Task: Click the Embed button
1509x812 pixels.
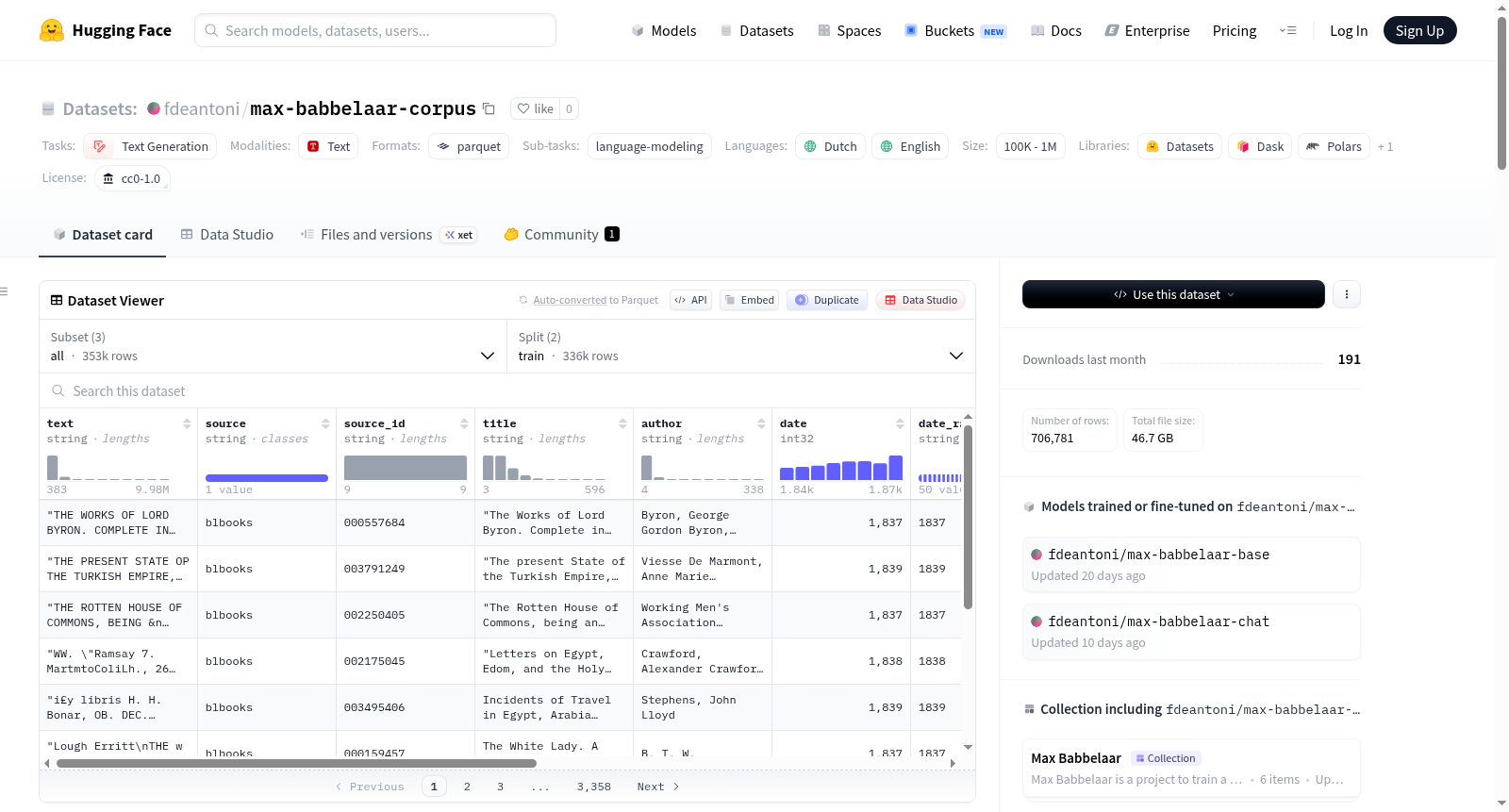Action: click(x=749, y=300)
